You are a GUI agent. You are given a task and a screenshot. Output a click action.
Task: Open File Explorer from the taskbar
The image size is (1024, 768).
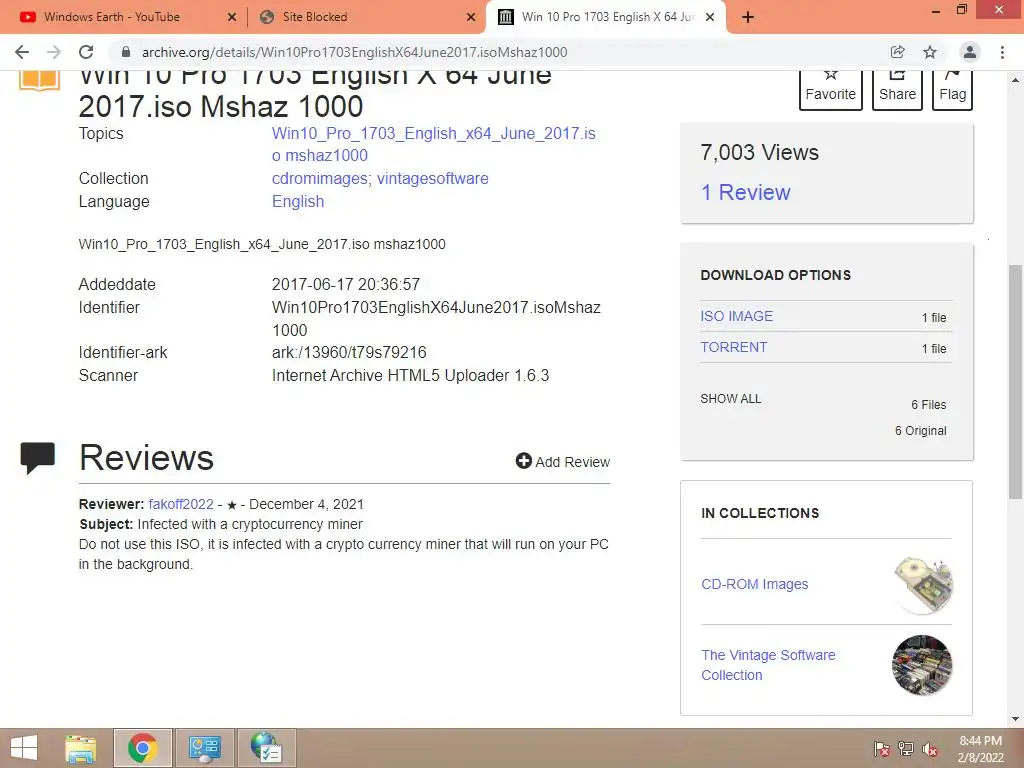[x=81, y=748]
